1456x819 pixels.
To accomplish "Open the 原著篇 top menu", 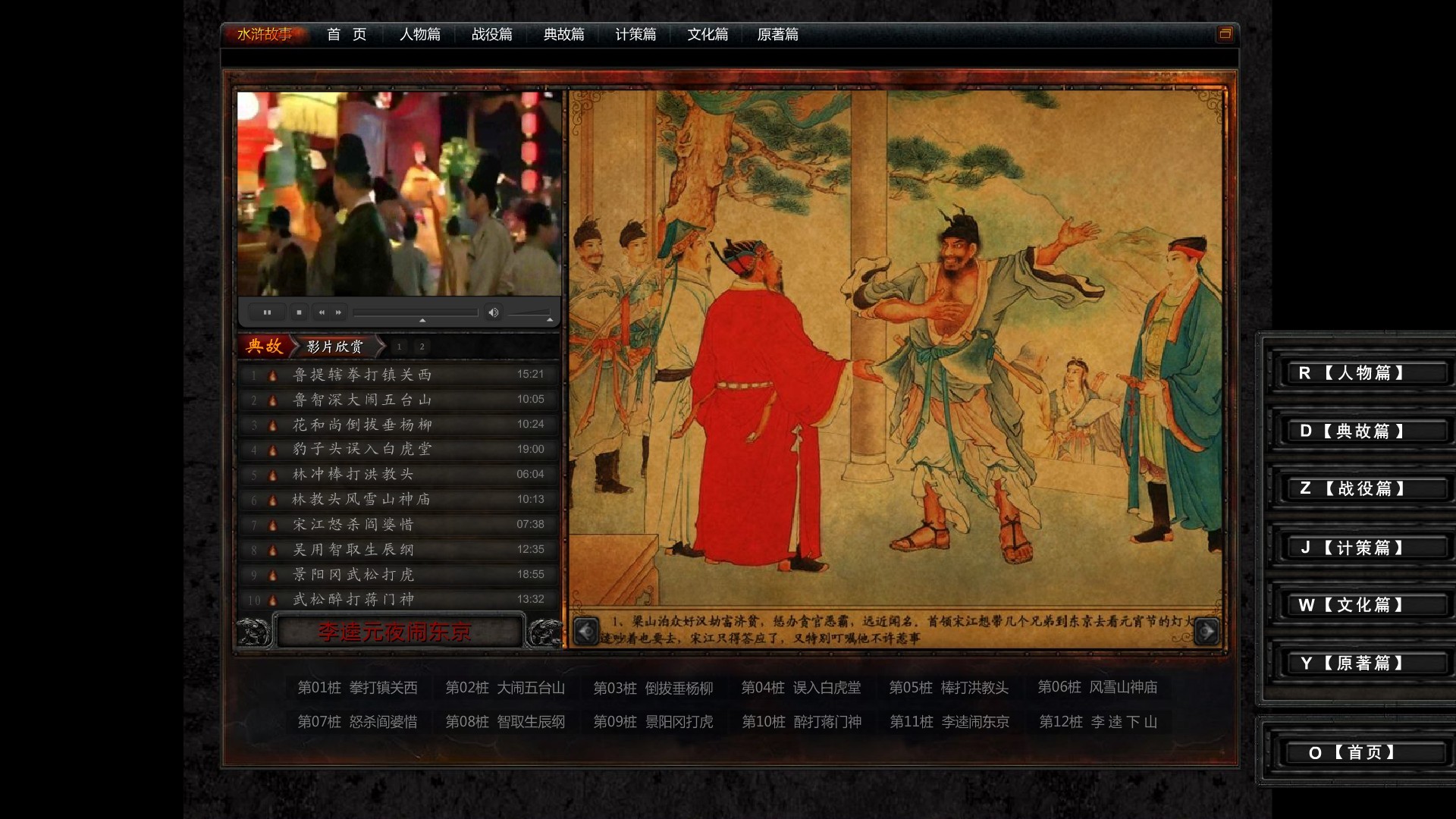I will (x=778, y=34).
